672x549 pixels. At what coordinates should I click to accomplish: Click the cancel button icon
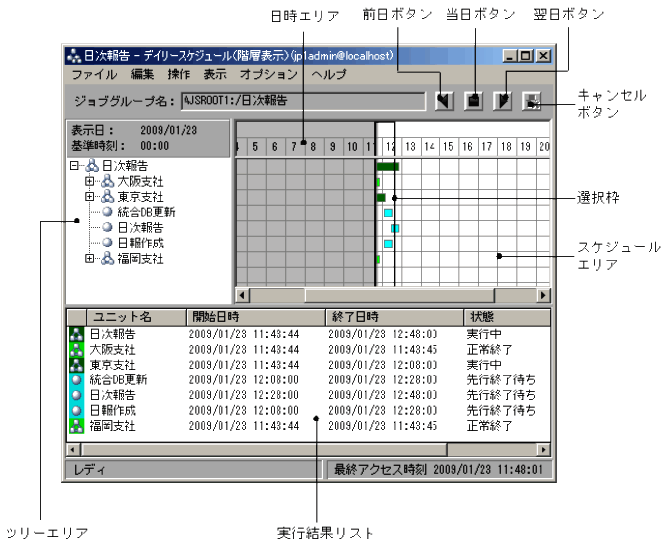pos(532,101)
